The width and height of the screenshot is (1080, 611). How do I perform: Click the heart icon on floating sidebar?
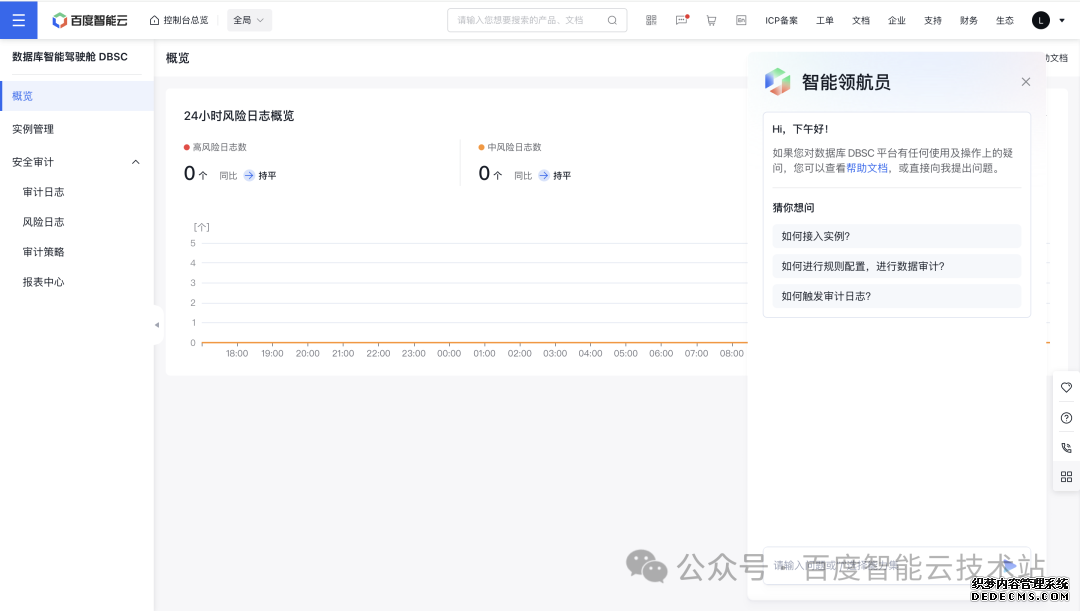coord(1066,387)
